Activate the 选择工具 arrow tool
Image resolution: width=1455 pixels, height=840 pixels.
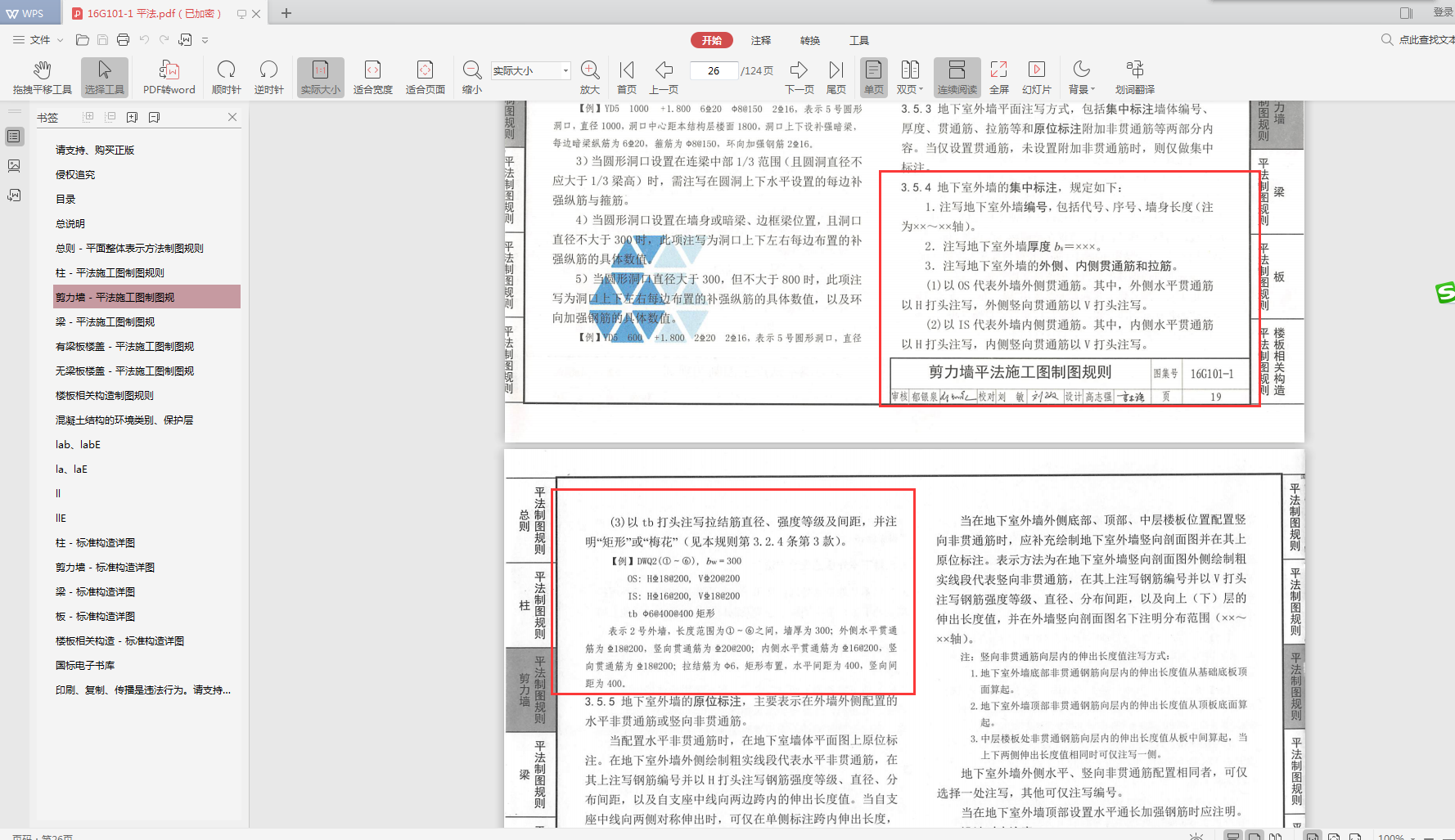click(x=105, y=78)
